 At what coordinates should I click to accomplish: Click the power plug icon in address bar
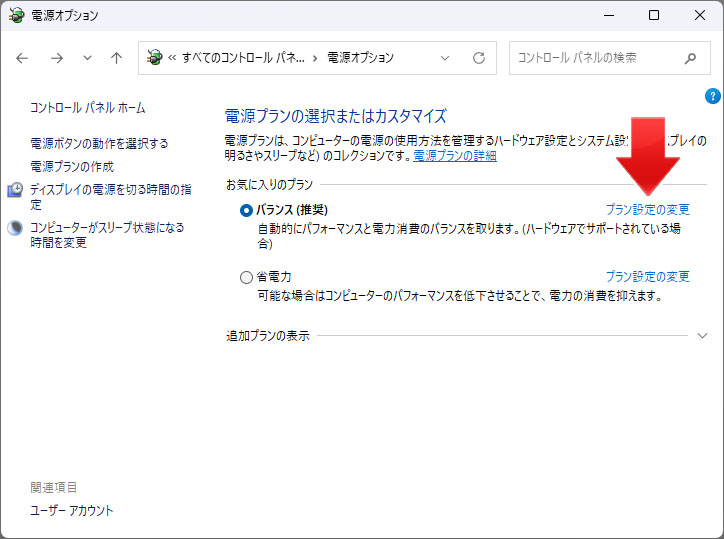coord(154,58)
